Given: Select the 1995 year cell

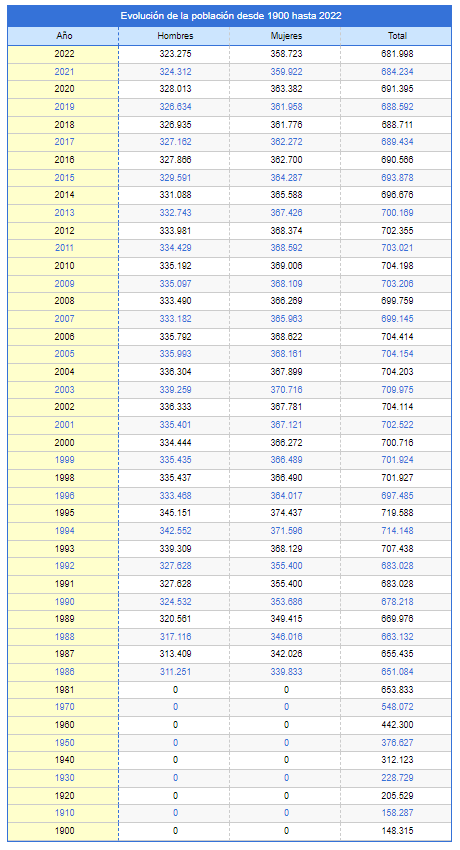Looking at the screenshot, I should pos(64,513).
